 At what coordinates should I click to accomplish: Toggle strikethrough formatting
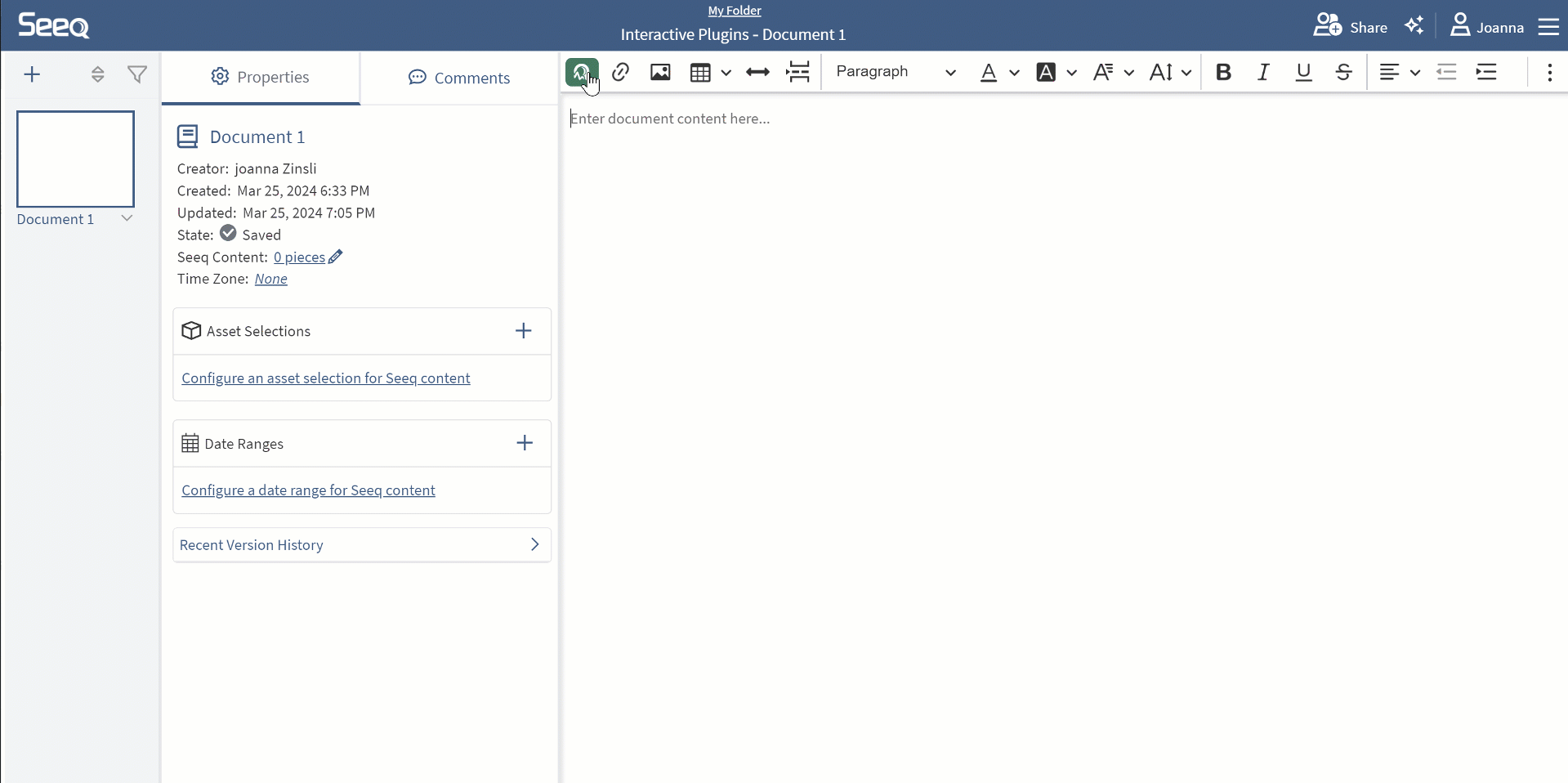coord(1344,73)
